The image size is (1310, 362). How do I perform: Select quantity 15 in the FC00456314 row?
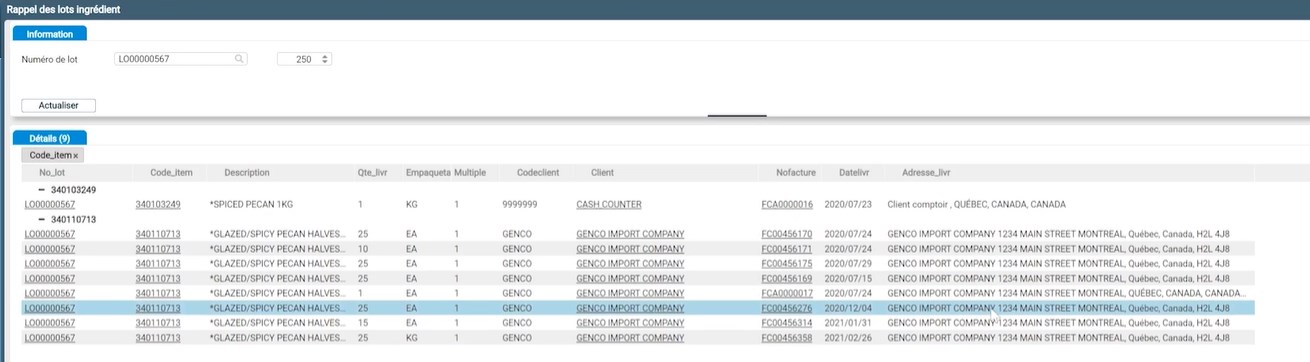(x=362, y=323)
